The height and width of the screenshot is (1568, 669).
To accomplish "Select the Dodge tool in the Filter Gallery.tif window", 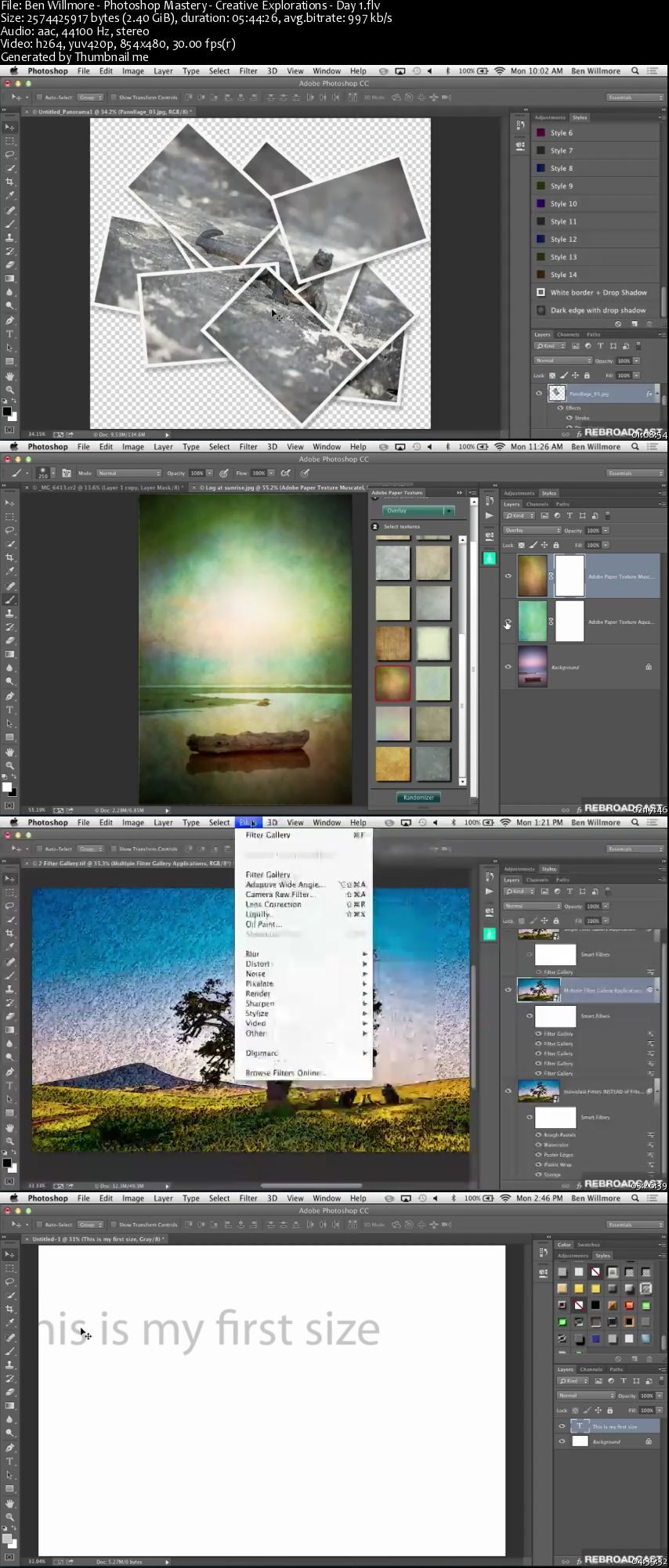I will tap(10, 1057).
